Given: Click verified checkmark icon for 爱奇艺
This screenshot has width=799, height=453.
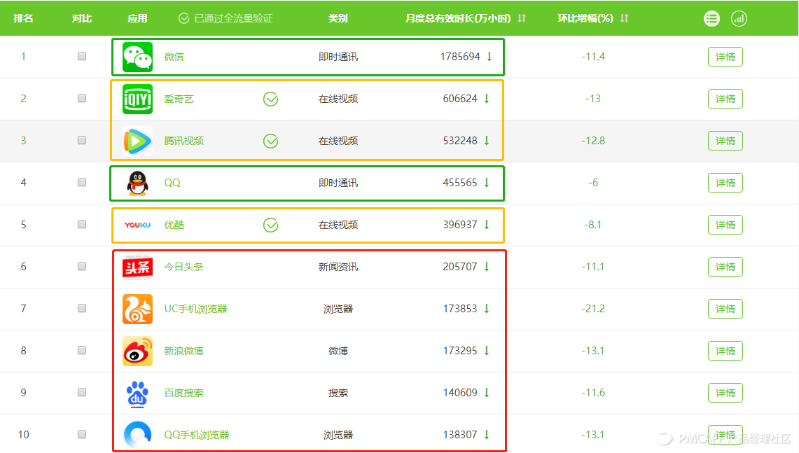Looking at the screenshot, I should point(271,99).
